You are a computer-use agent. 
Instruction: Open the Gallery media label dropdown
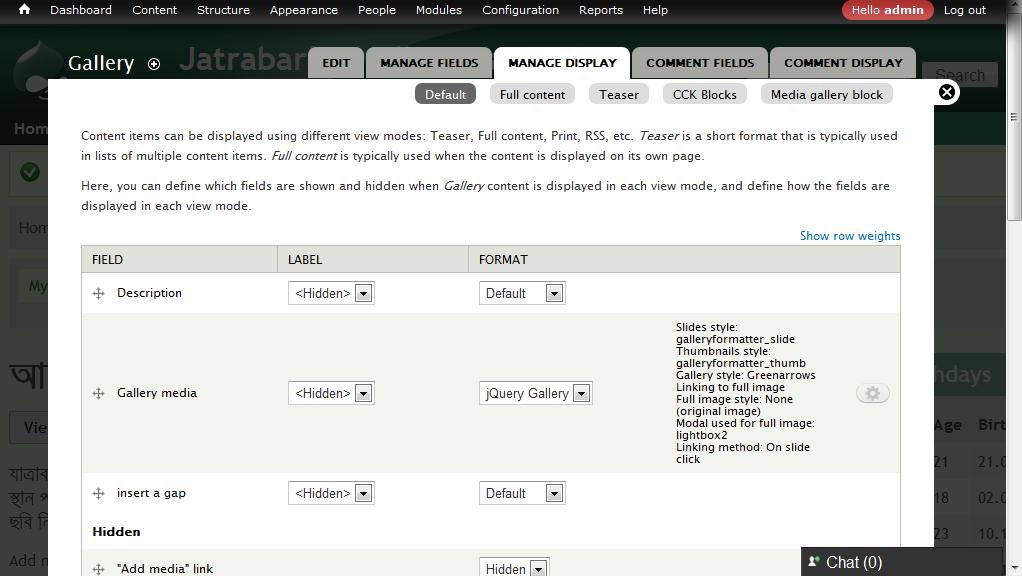click(331, 393)
